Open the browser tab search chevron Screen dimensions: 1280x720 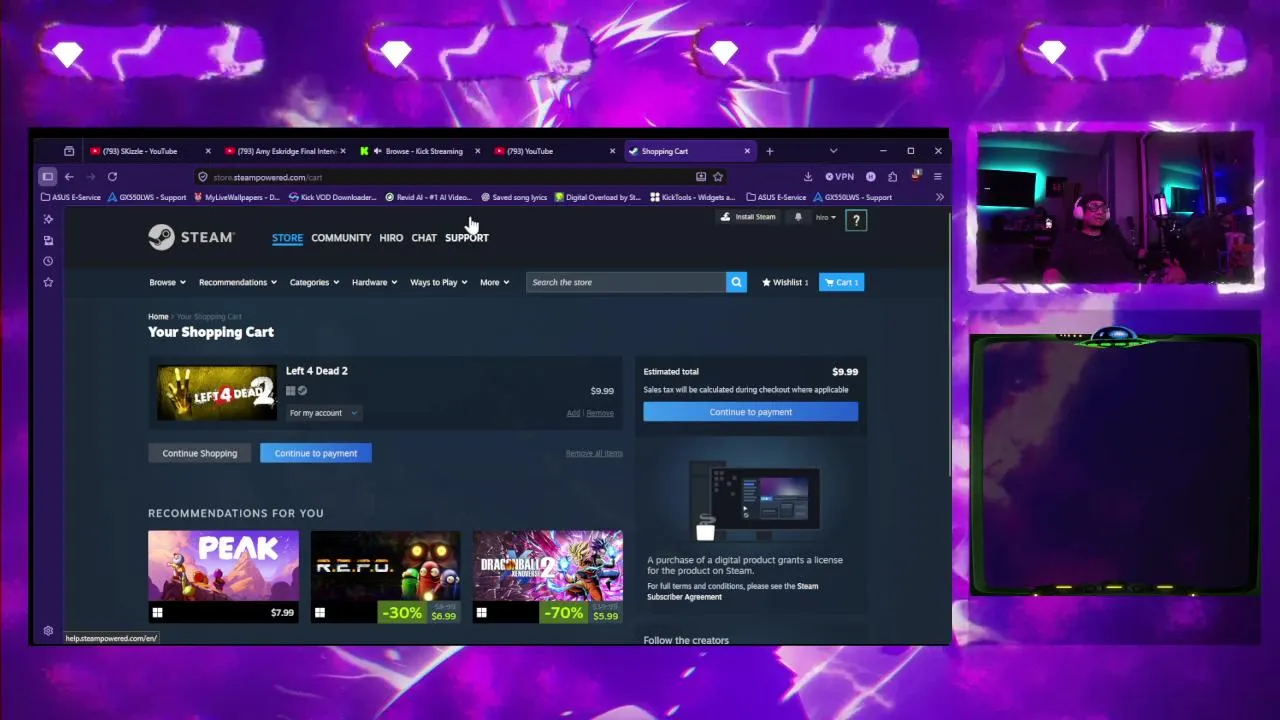(833, 151)
